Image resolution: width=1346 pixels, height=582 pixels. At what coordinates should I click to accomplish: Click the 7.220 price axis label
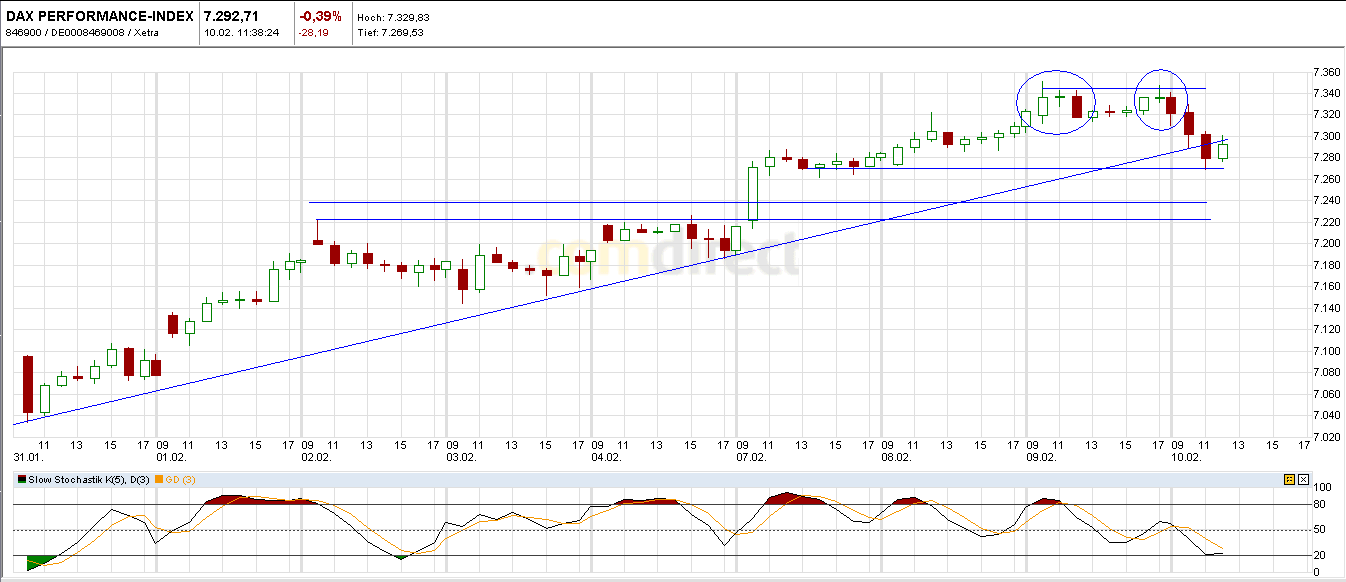(1325, 222)
